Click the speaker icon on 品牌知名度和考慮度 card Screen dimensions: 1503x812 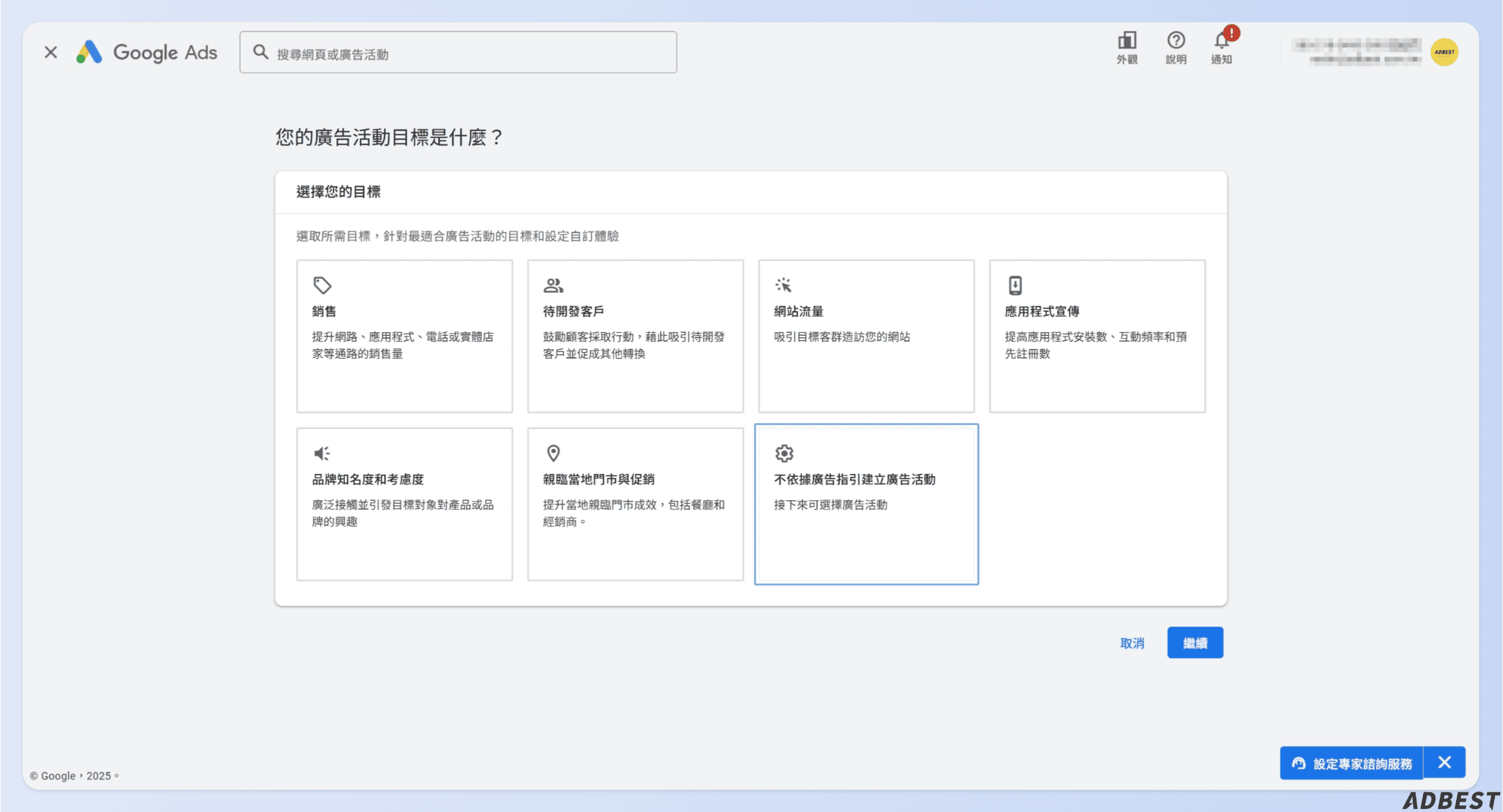point(321,453)
